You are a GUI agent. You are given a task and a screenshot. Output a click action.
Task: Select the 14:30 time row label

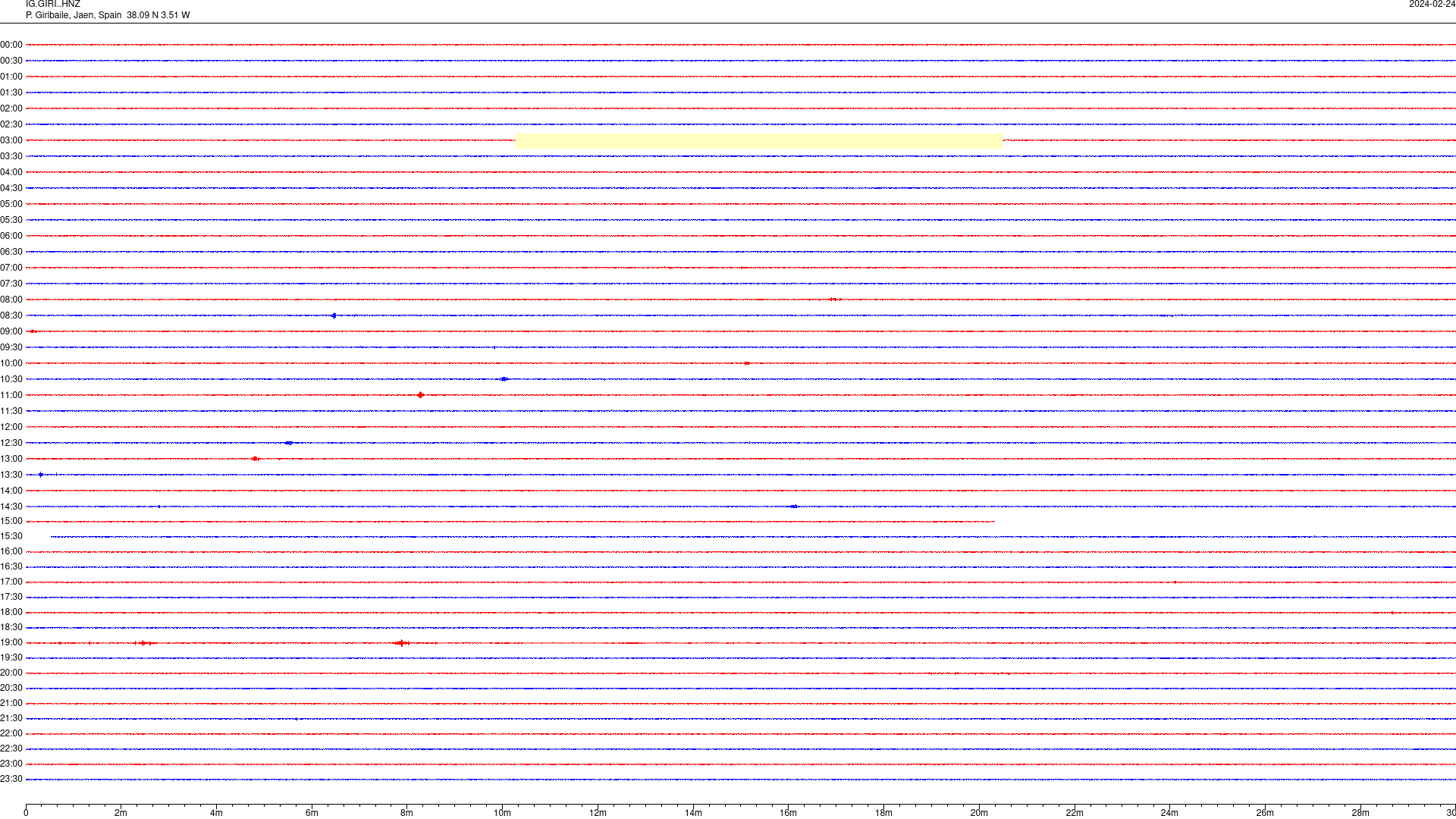click(11, 507)
